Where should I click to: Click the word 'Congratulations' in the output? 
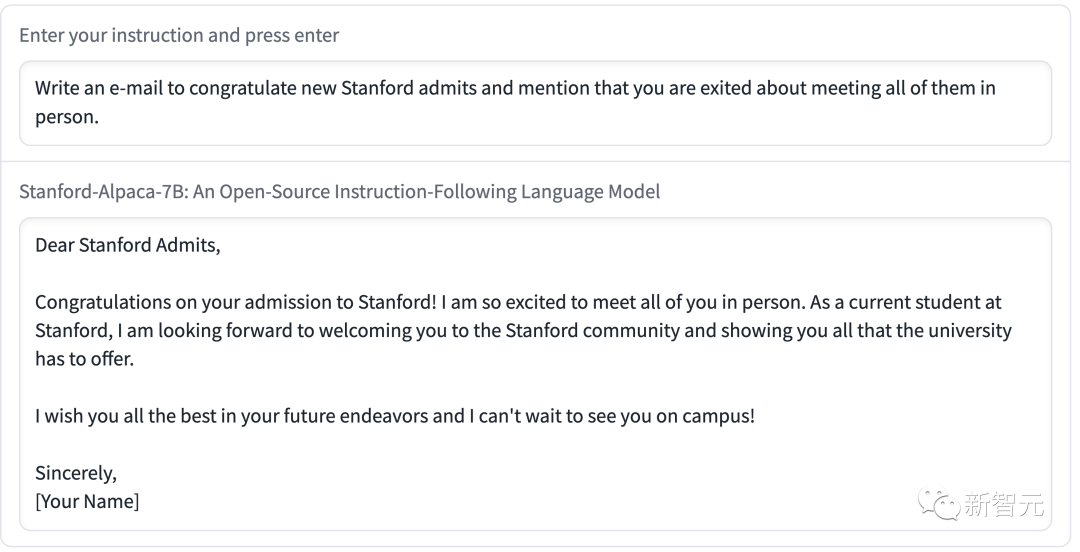(x=101, y=302)
